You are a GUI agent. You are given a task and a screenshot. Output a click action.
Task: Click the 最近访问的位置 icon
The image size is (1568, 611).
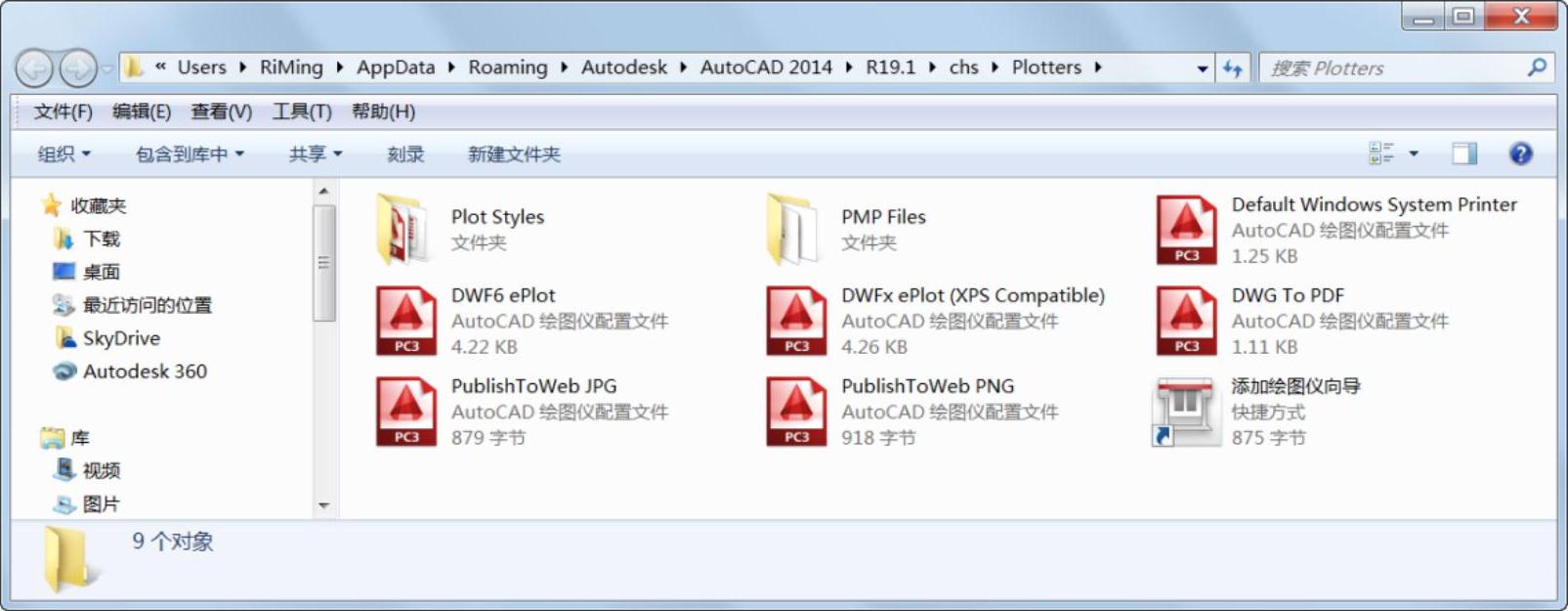coord(64,305)
